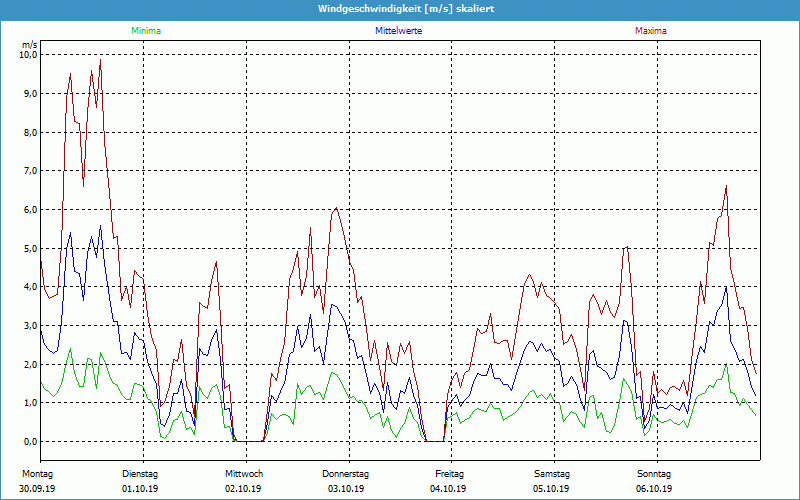Screen dimensions: 800x500
Task: Click the Sonntag axis label
Action: pyautogui.click(x=654, y=474)
